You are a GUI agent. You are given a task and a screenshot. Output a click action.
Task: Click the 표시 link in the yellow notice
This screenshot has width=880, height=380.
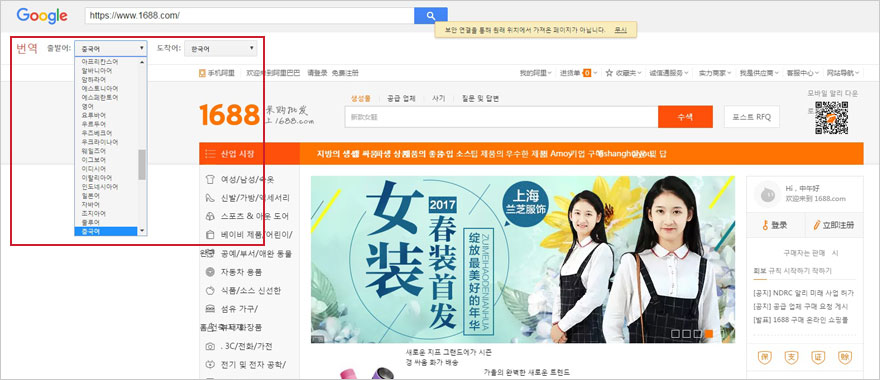(x=620, y=30)
